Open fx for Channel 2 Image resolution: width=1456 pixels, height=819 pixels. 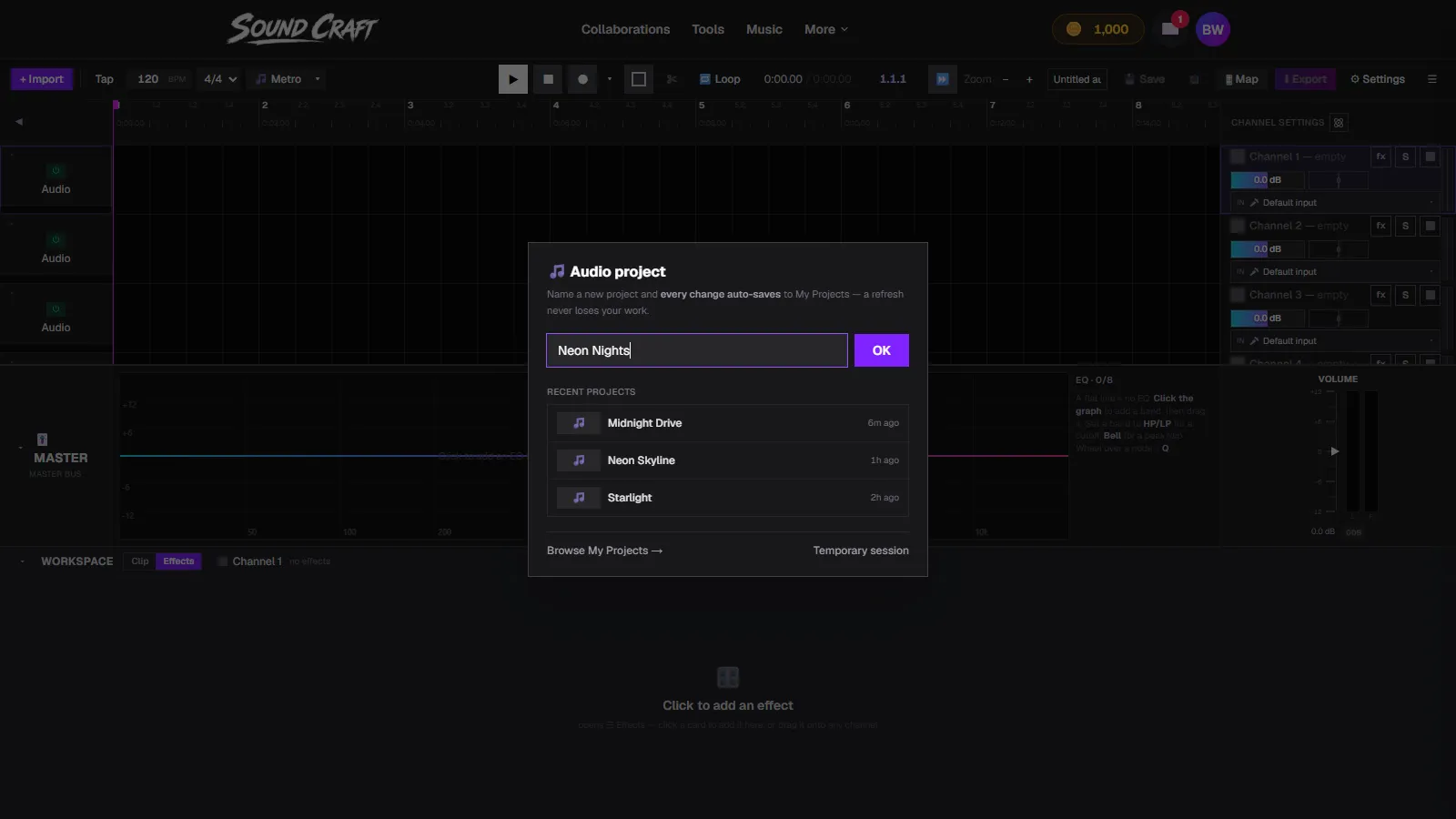(1380, 226)
